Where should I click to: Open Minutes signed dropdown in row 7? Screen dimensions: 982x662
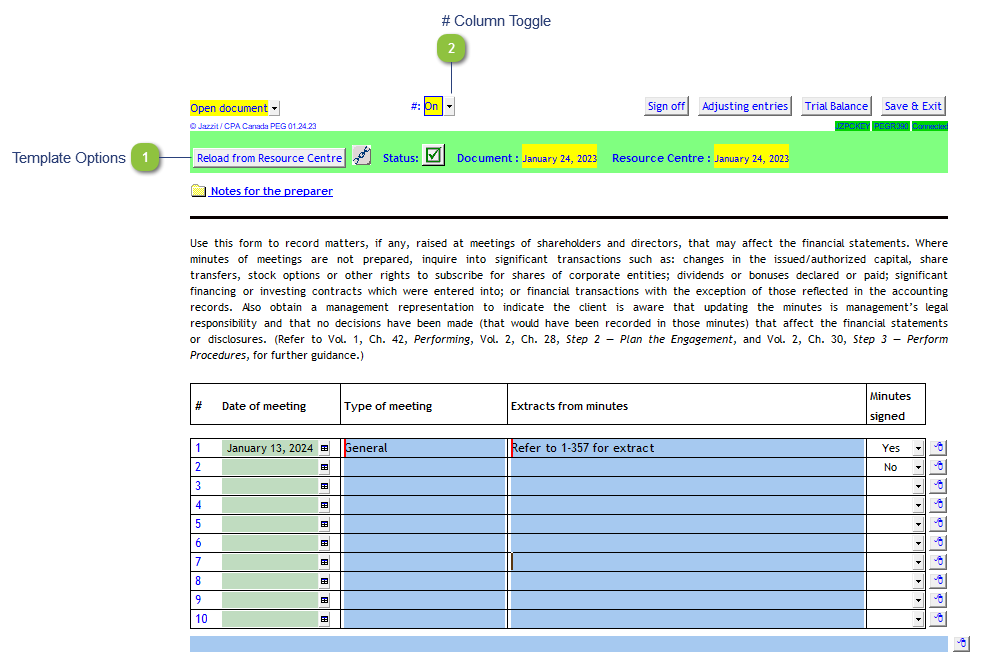[x=918, y=562]
